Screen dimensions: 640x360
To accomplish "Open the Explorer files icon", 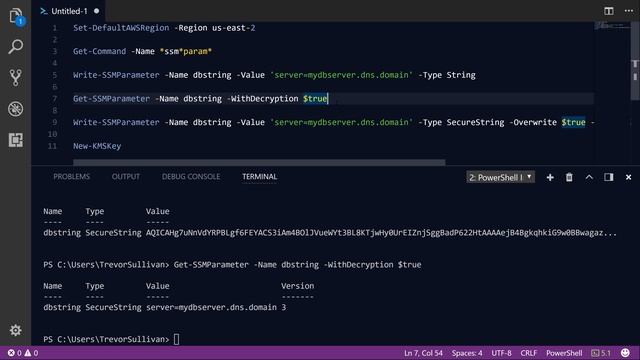I will tap(16, 16).
